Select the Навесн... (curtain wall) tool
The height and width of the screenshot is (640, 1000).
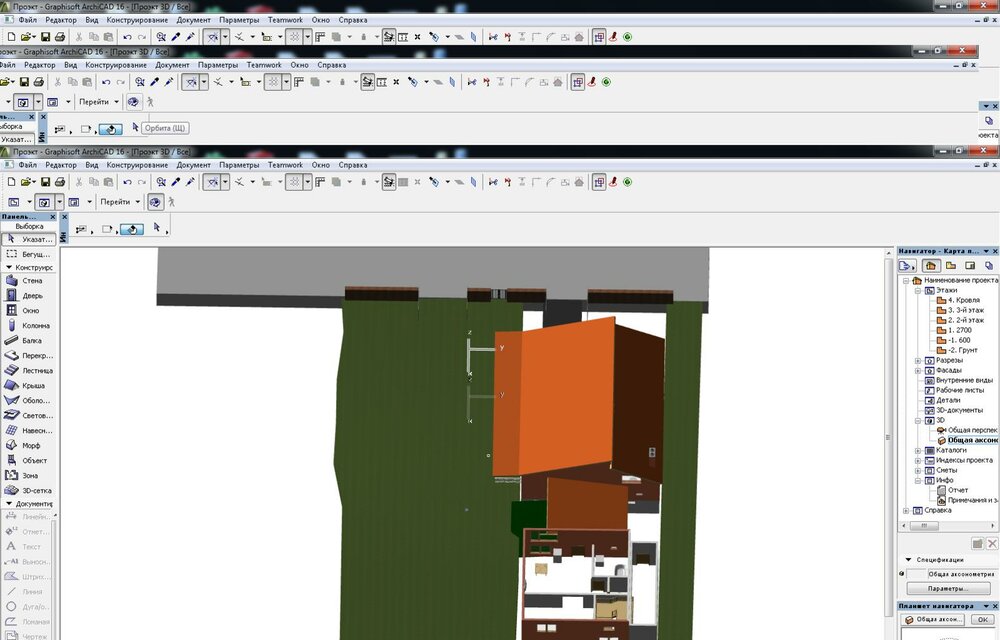28,430
